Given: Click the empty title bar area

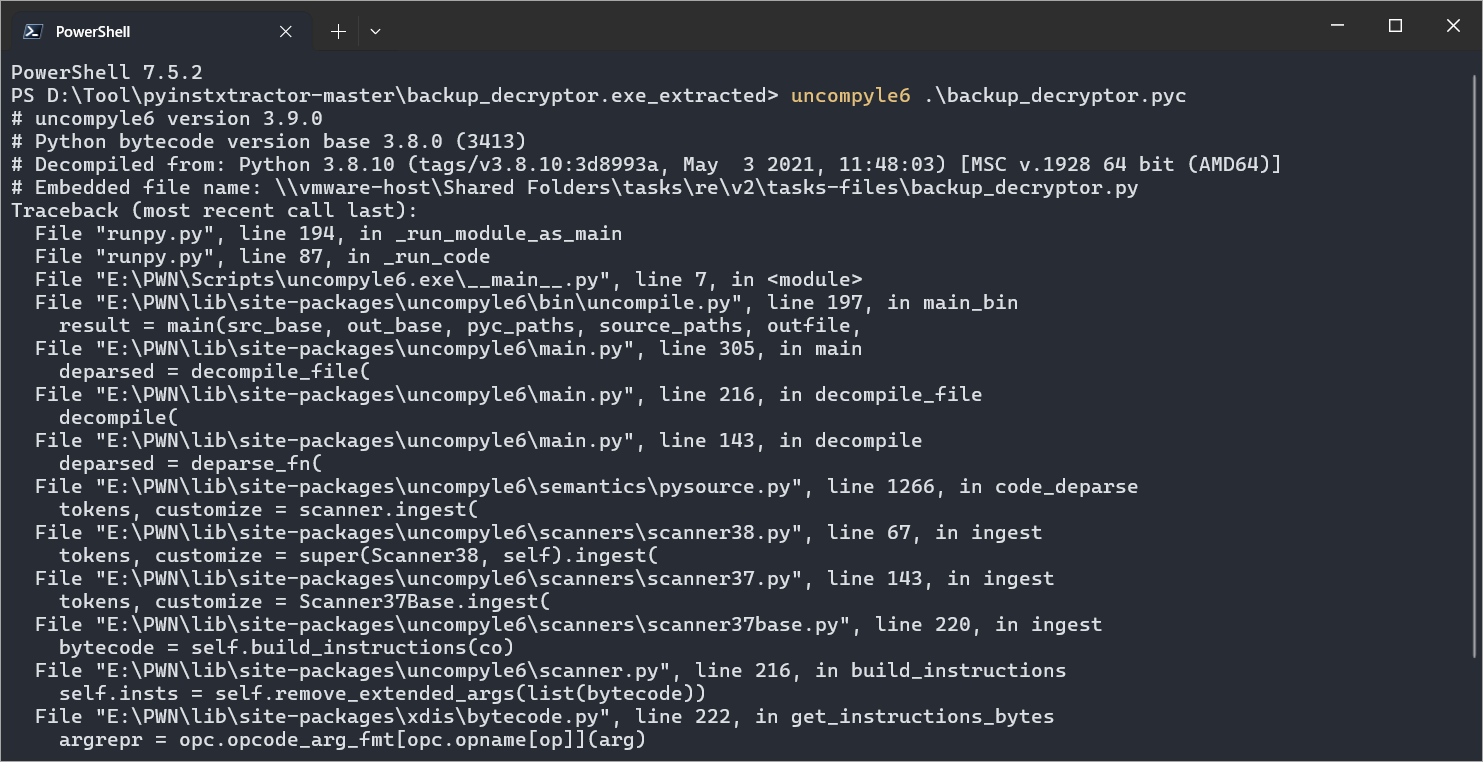Looking at the screenshot, I should pos(800,26).
